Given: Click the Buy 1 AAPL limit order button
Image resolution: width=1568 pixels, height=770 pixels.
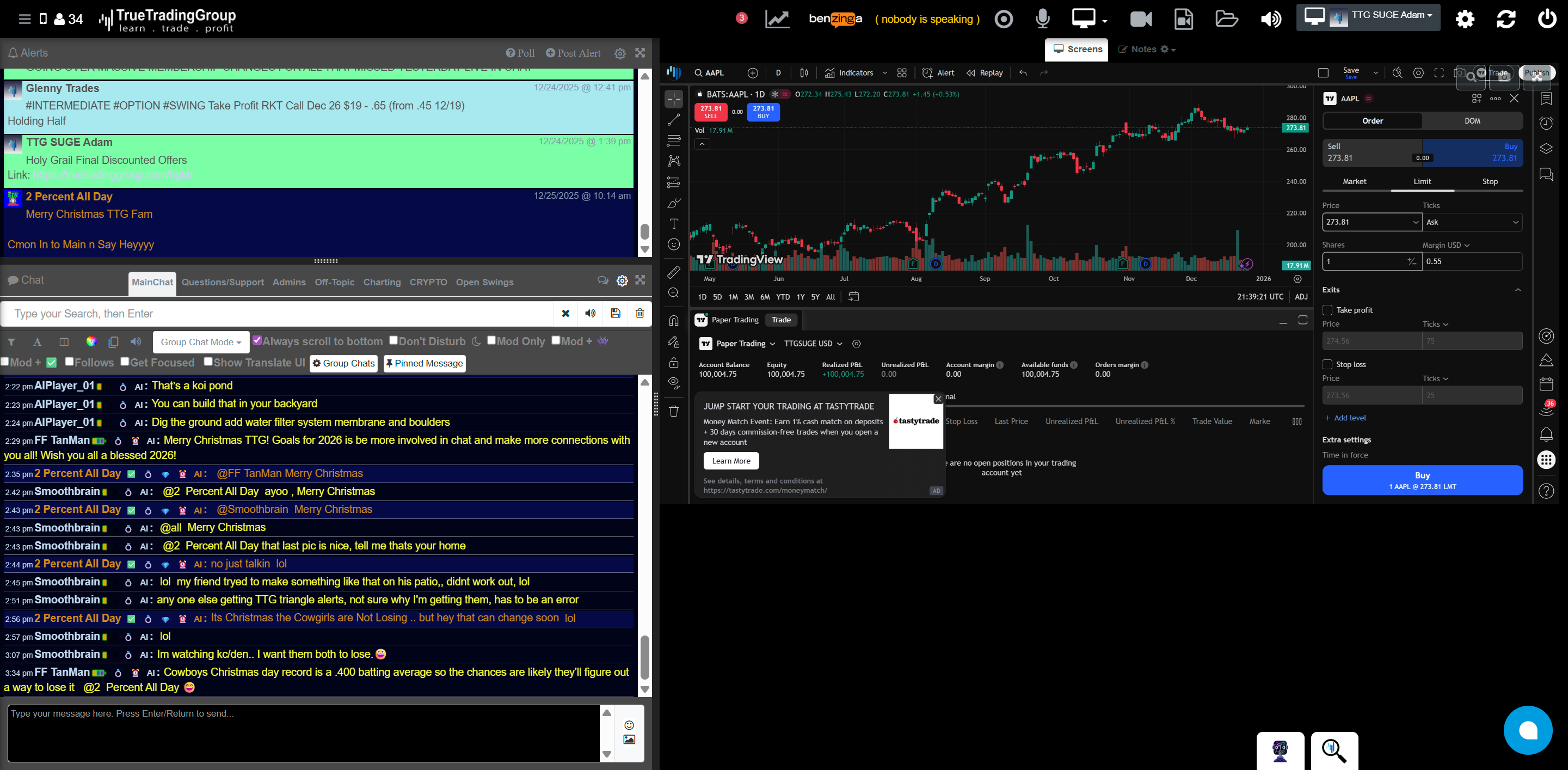Looking at the screenshot, I should tap(1422, 480).
